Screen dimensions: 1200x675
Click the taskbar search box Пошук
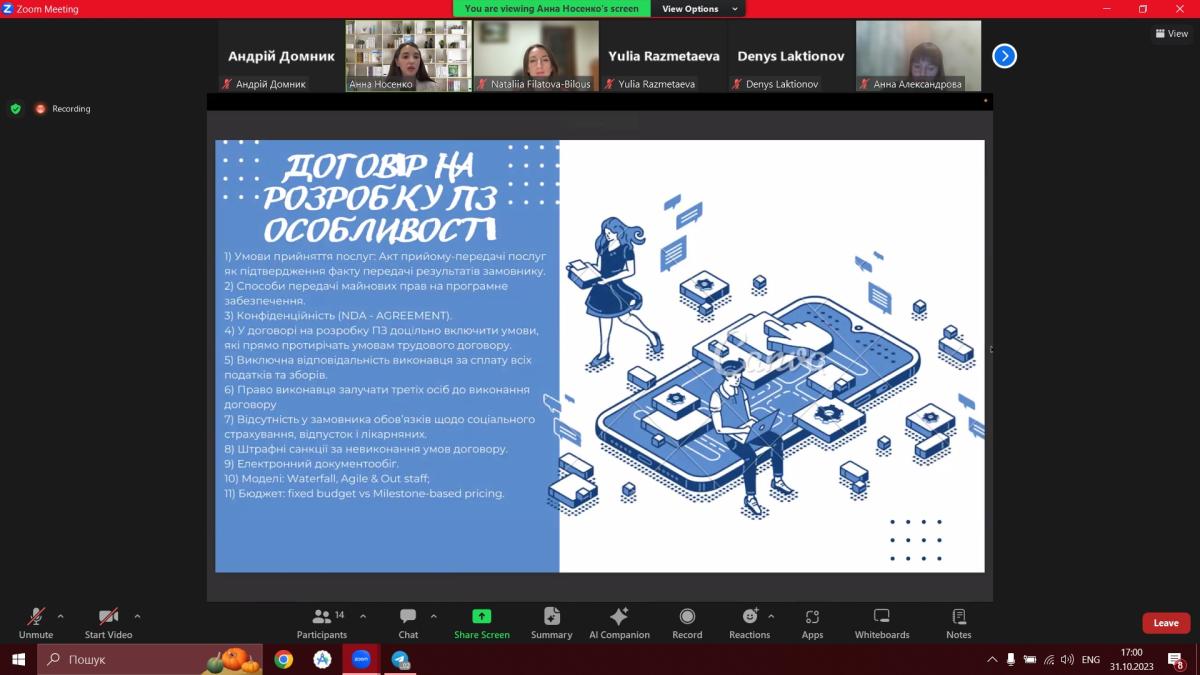(x=150, y=660)
